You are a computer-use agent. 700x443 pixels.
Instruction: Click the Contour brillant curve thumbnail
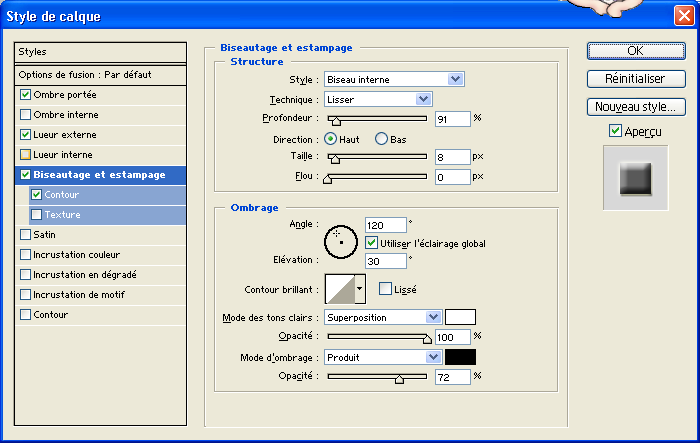339,289
